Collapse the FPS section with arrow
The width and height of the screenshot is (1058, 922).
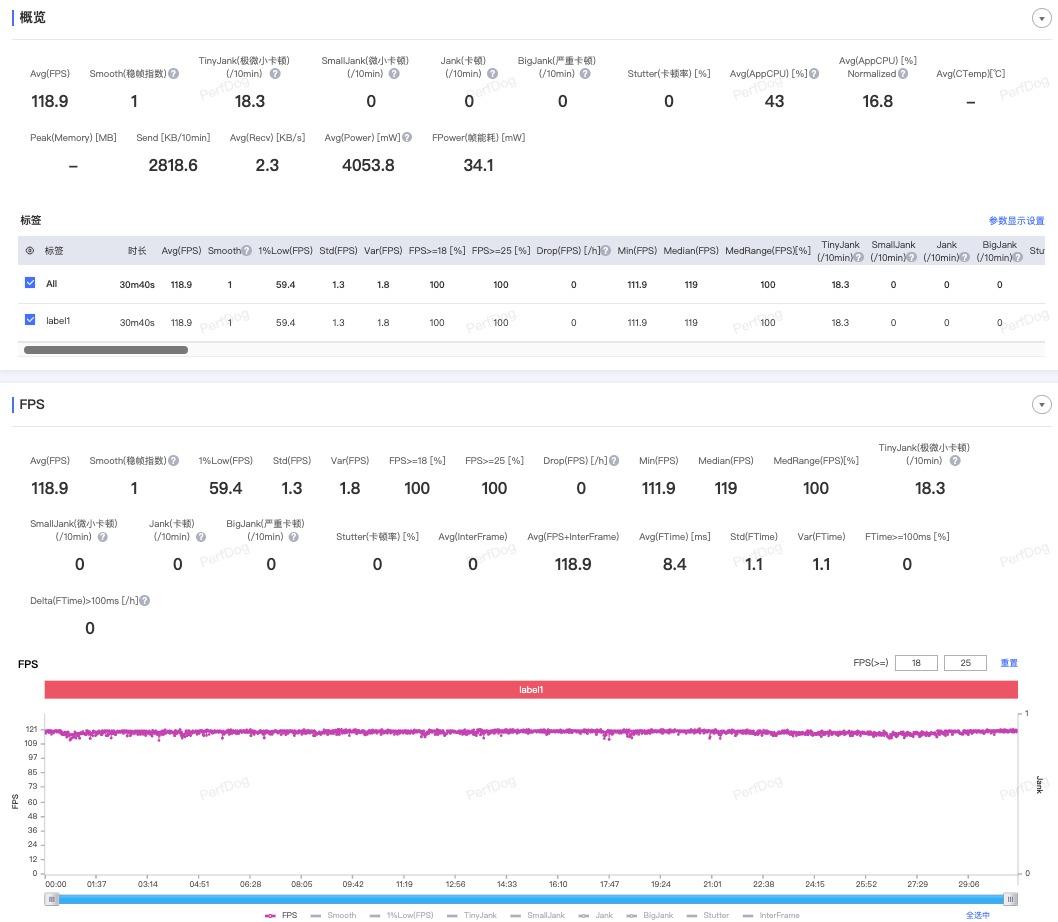1041,404
